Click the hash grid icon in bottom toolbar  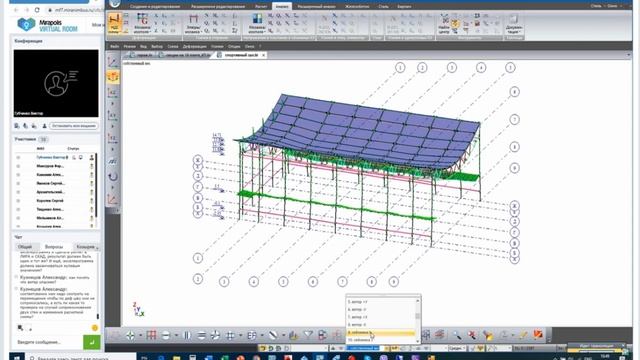click(230, 336)
